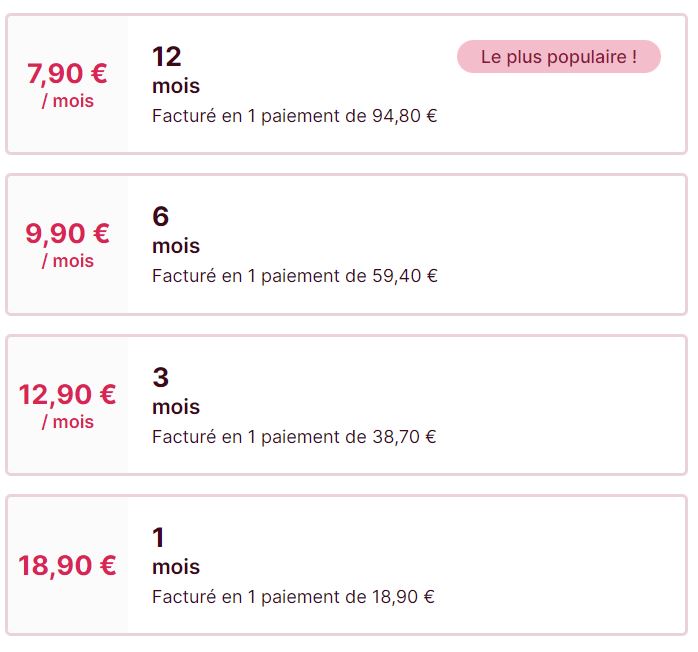The width and height of the screenshot is (698, 652).
Task: Click the 9,90 € per month price
Action: 67,234
